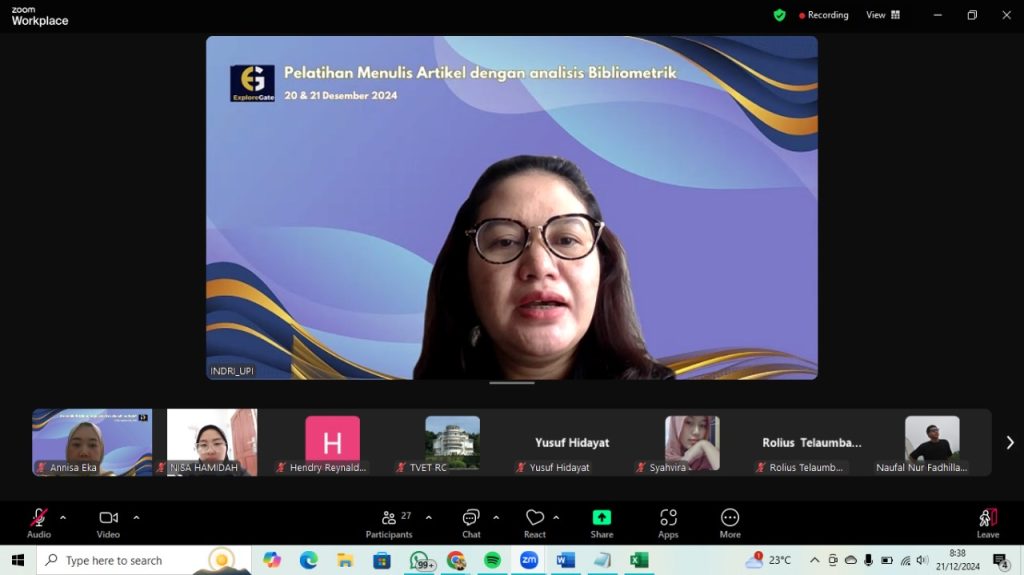Show next participants with right arrow
Screen dimensions: 1024x575
point(1009,442)
